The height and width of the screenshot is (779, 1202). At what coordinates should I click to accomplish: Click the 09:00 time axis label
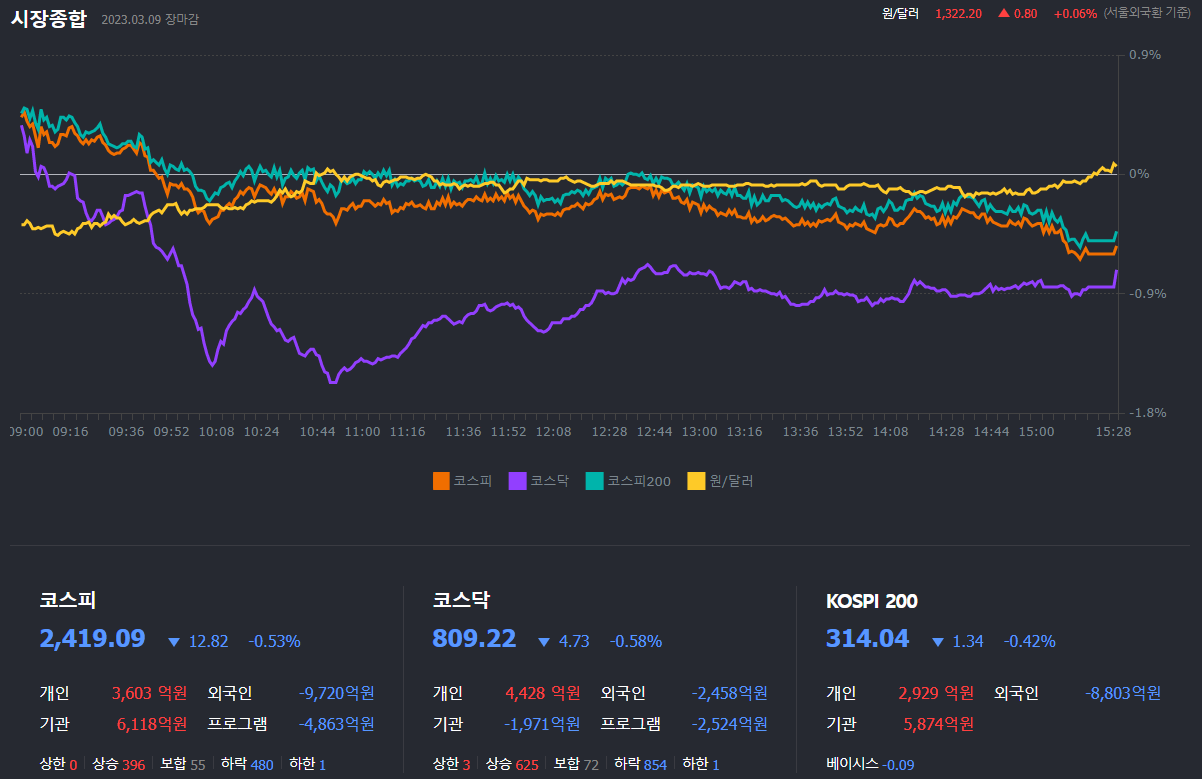[27, 431]
